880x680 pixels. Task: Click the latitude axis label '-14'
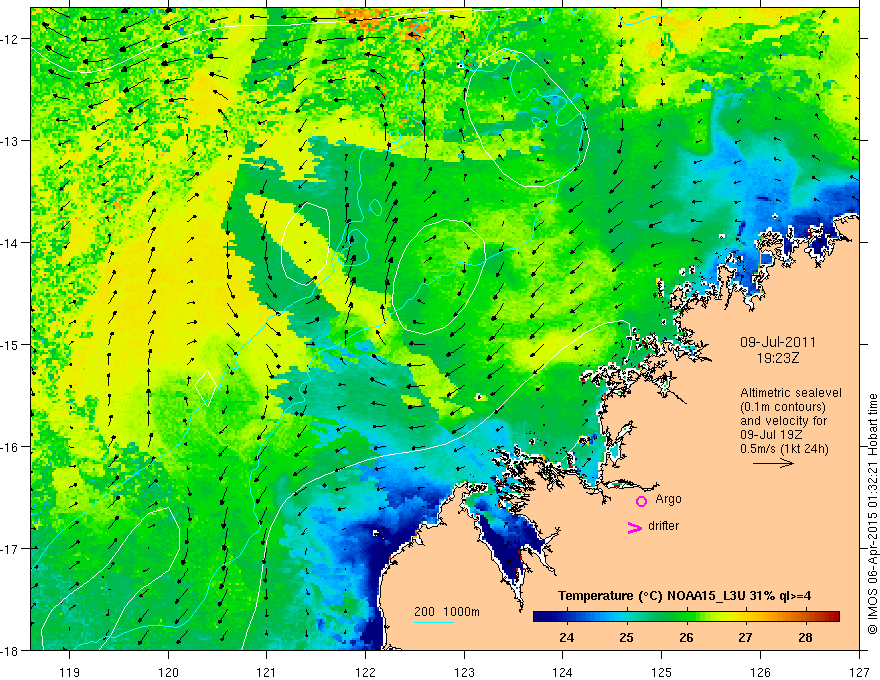pos(11,243)
